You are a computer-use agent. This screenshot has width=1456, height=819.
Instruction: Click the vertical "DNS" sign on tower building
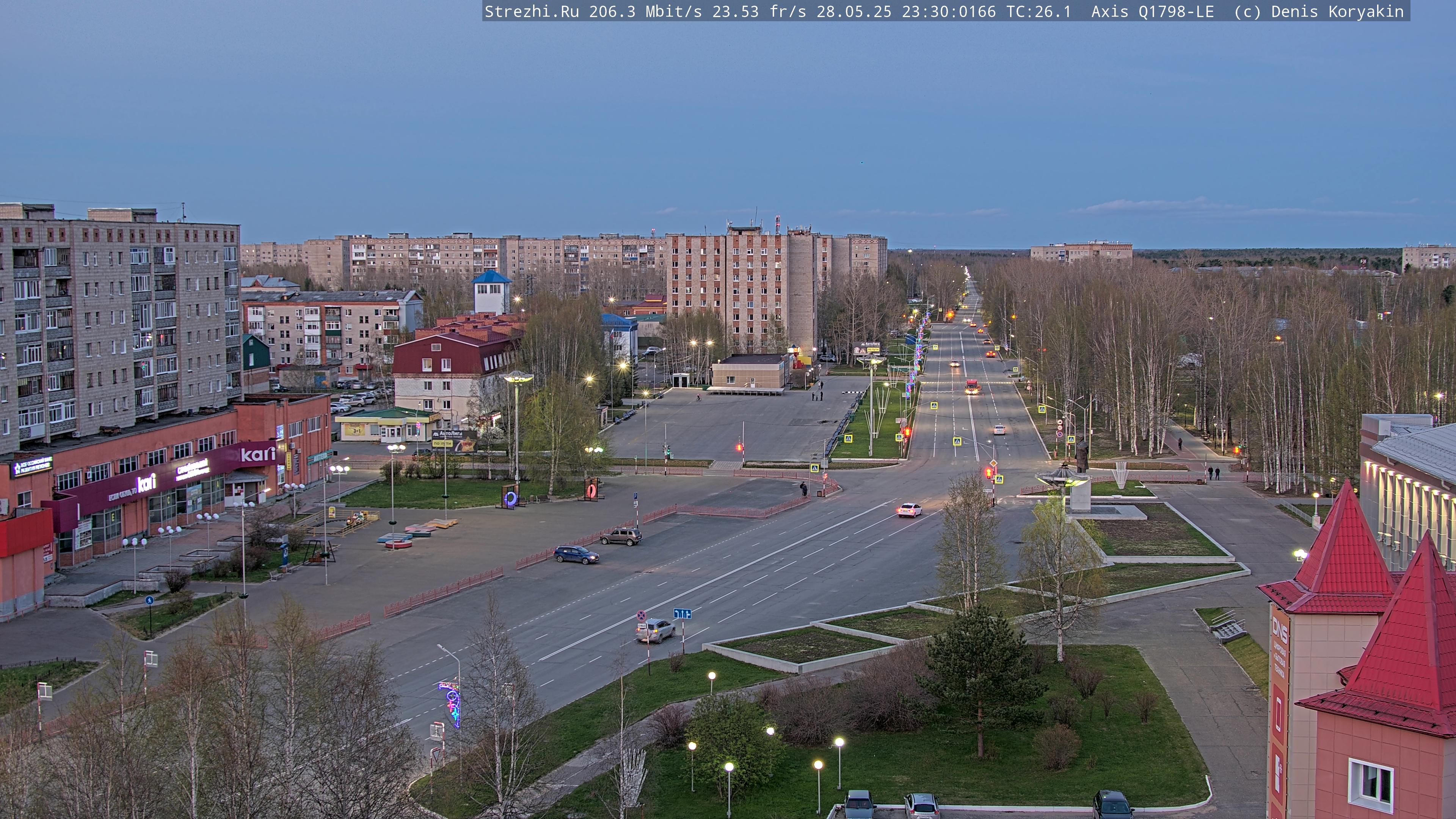pos(1280,630)
